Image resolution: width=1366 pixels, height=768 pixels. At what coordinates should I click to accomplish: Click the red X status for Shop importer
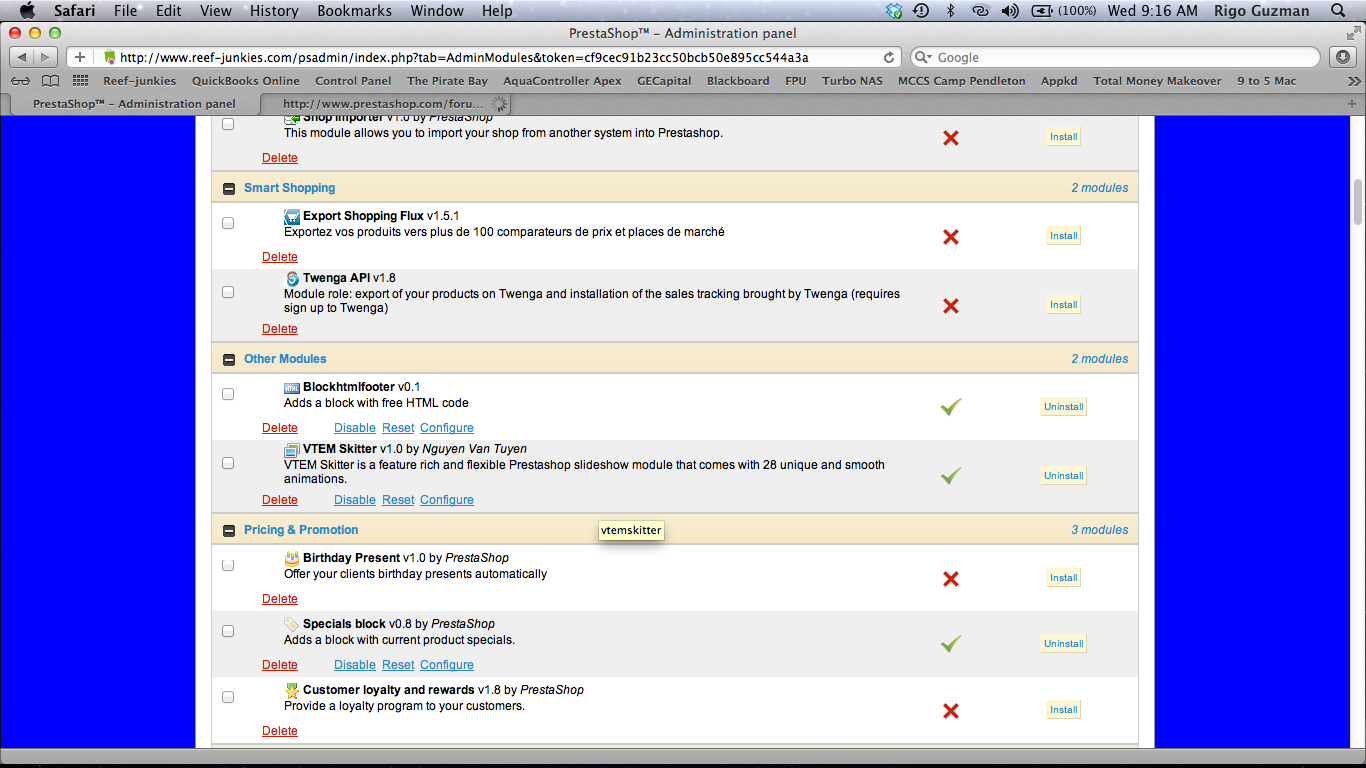click(951, 138)
